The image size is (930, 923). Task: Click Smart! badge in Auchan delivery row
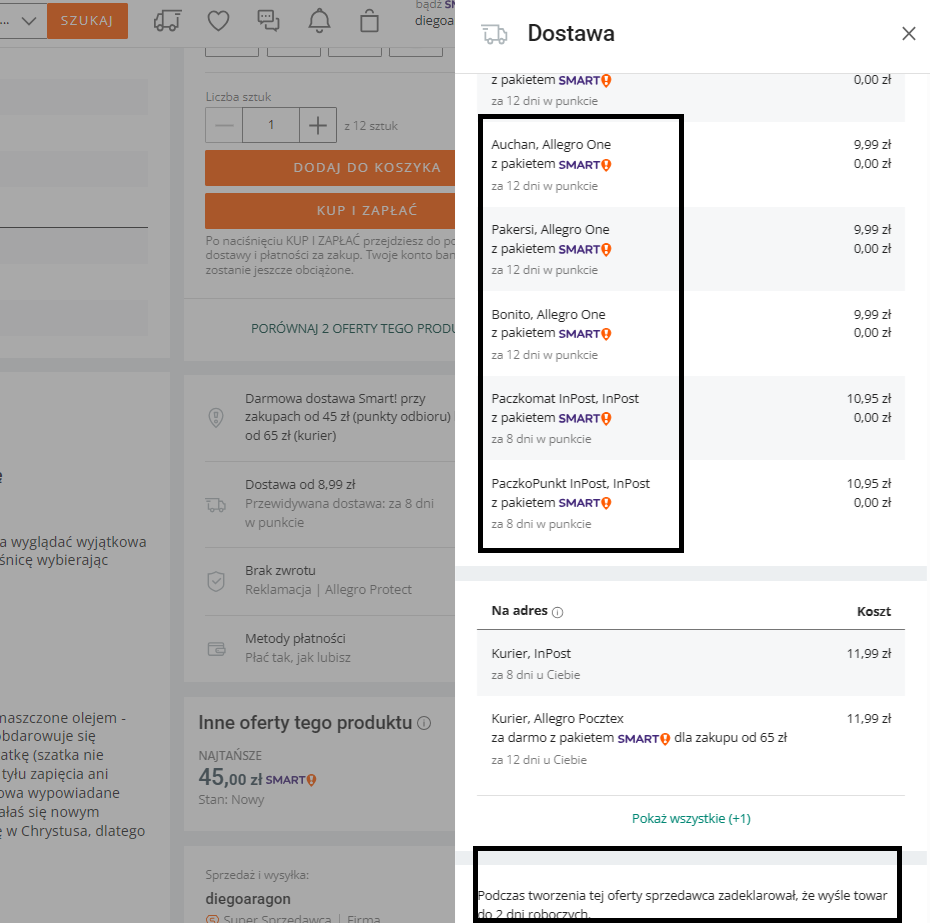585,164
